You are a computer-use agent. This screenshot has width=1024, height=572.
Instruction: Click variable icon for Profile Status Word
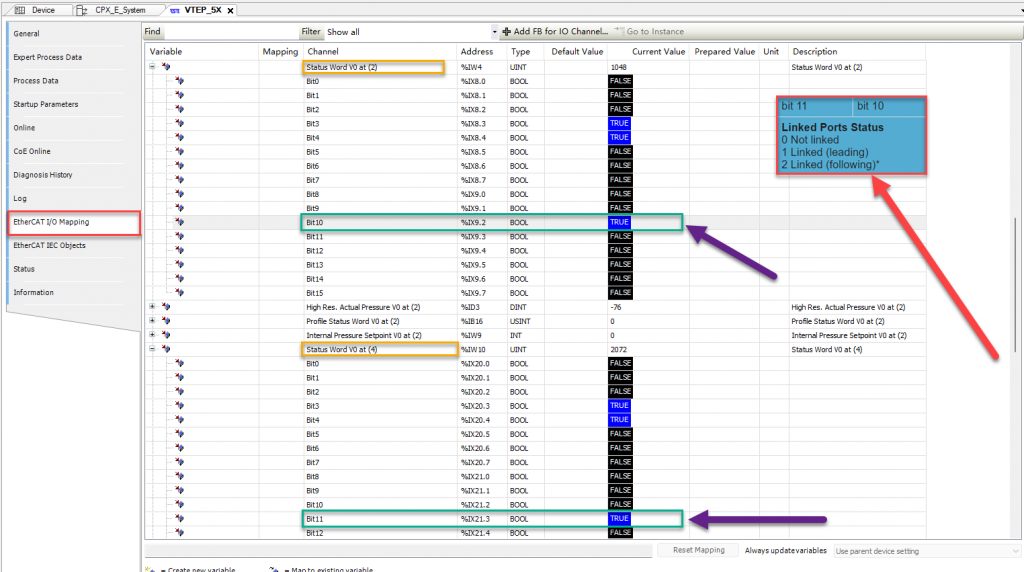pyautogui.click(x=166, y=321)
